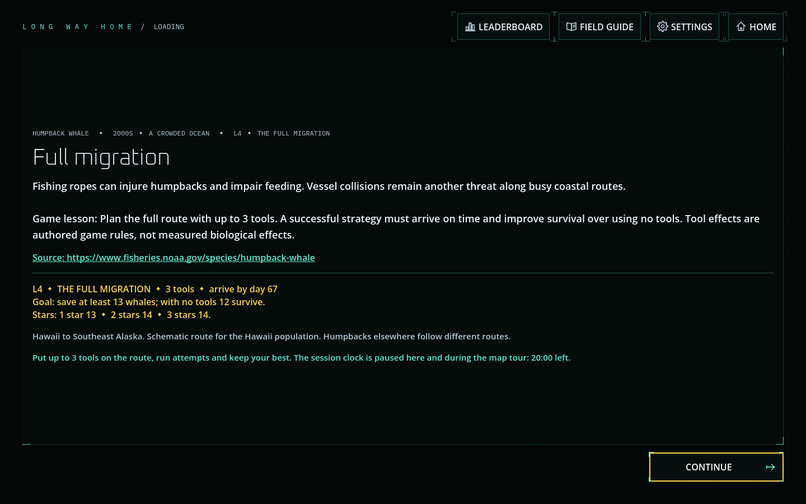Open the LEADERBOARD label
This screenshot has width=806, height=504.
[510, 27]
